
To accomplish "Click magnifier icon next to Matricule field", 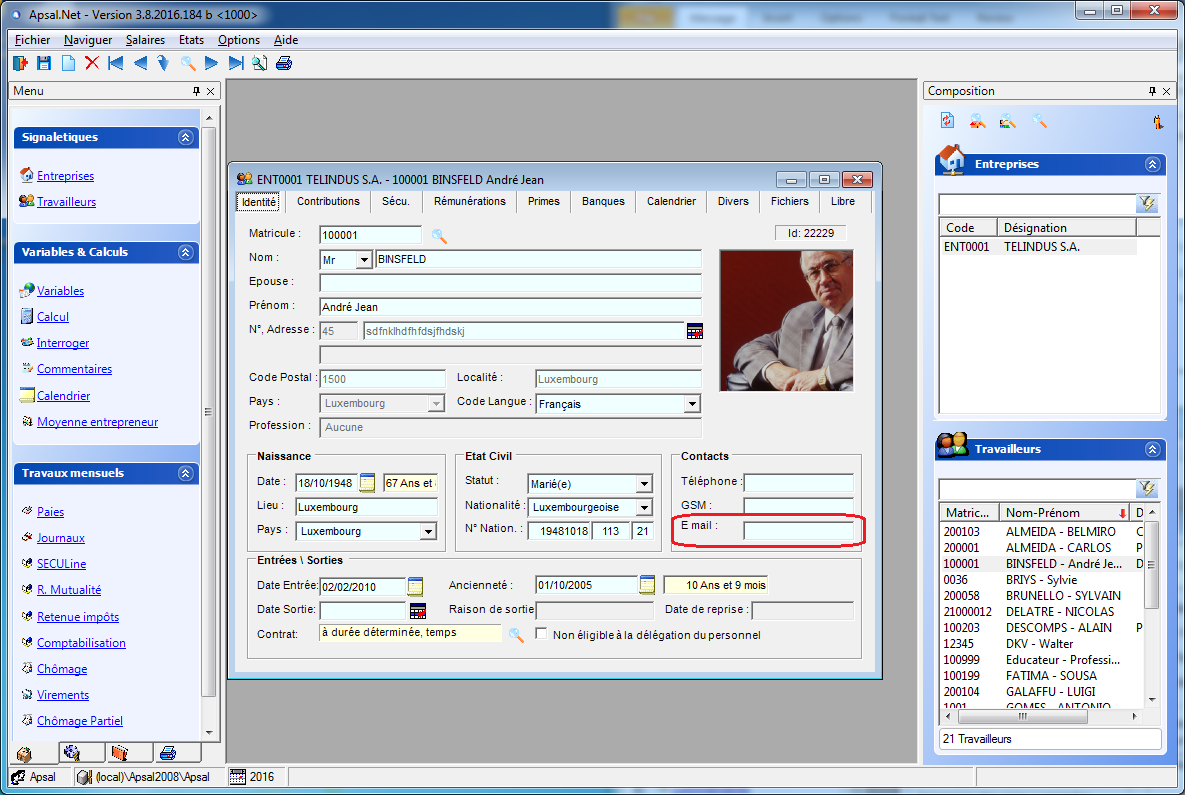I will click(439, 236).
